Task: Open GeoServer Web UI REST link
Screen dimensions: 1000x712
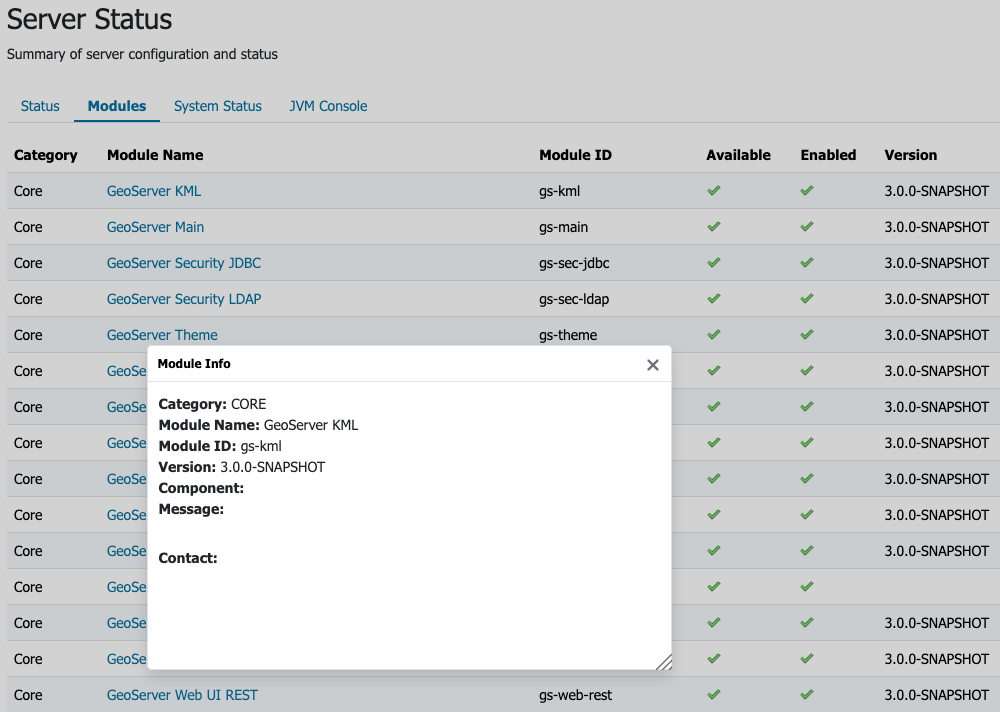Action: (182, 695)
